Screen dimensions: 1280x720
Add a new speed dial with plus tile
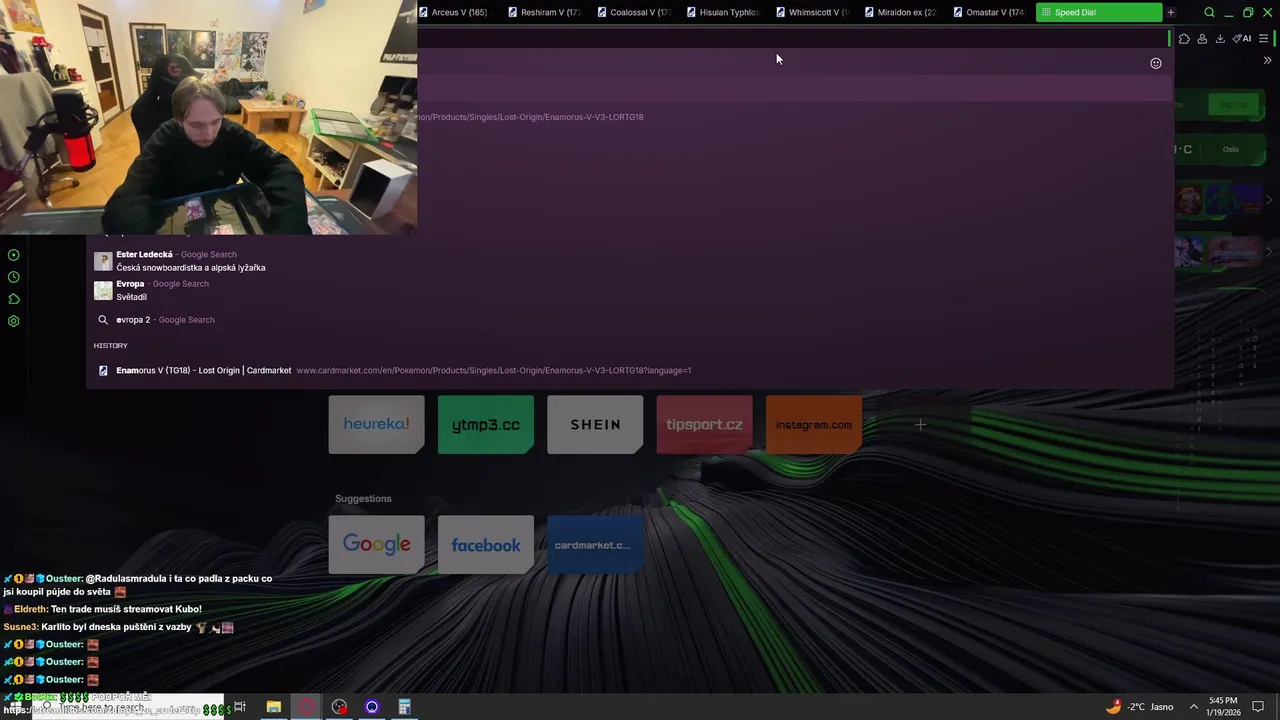(x=921, y=424)
